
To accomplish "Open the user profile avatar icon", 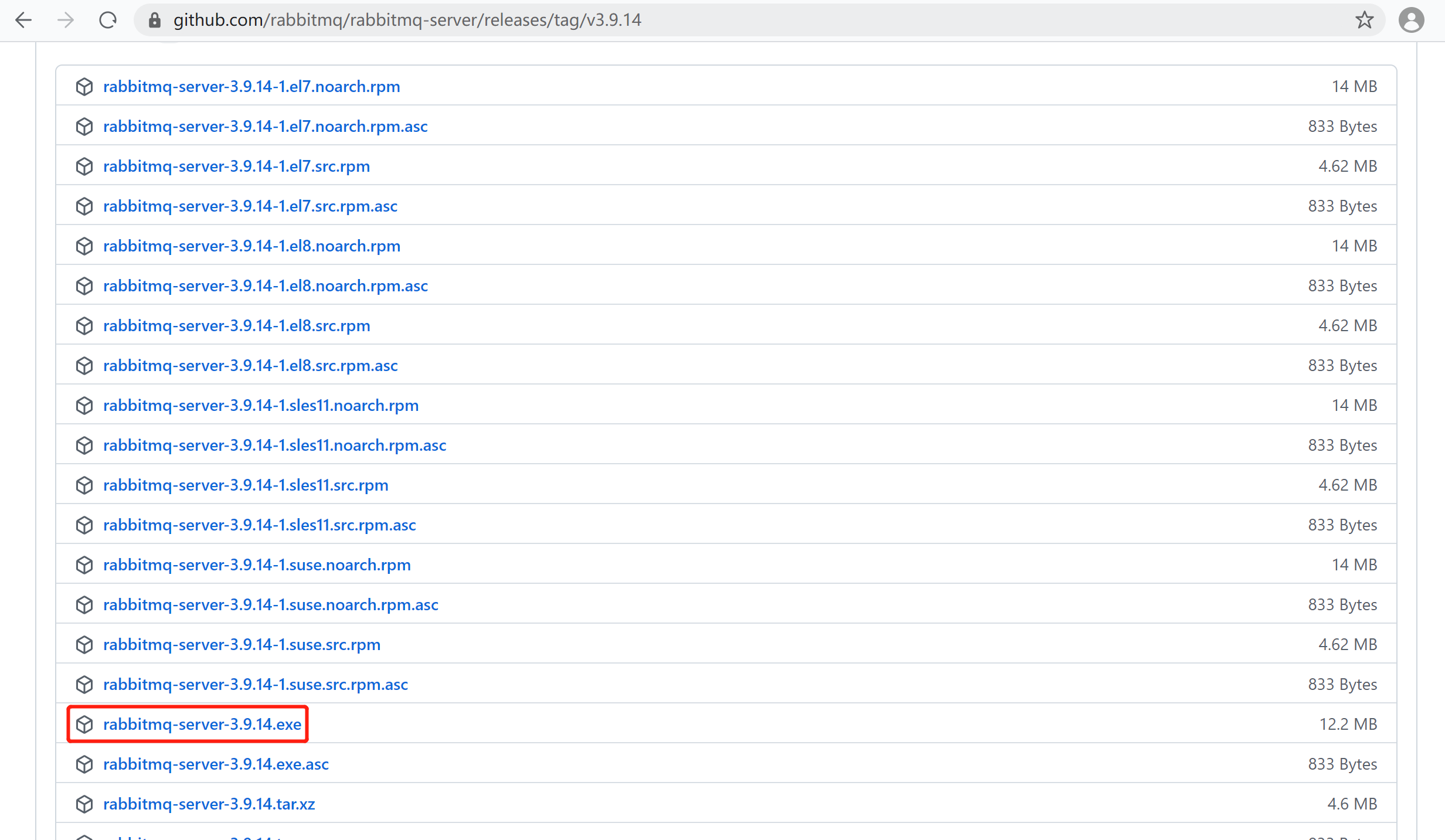I will coord(1412,21).
